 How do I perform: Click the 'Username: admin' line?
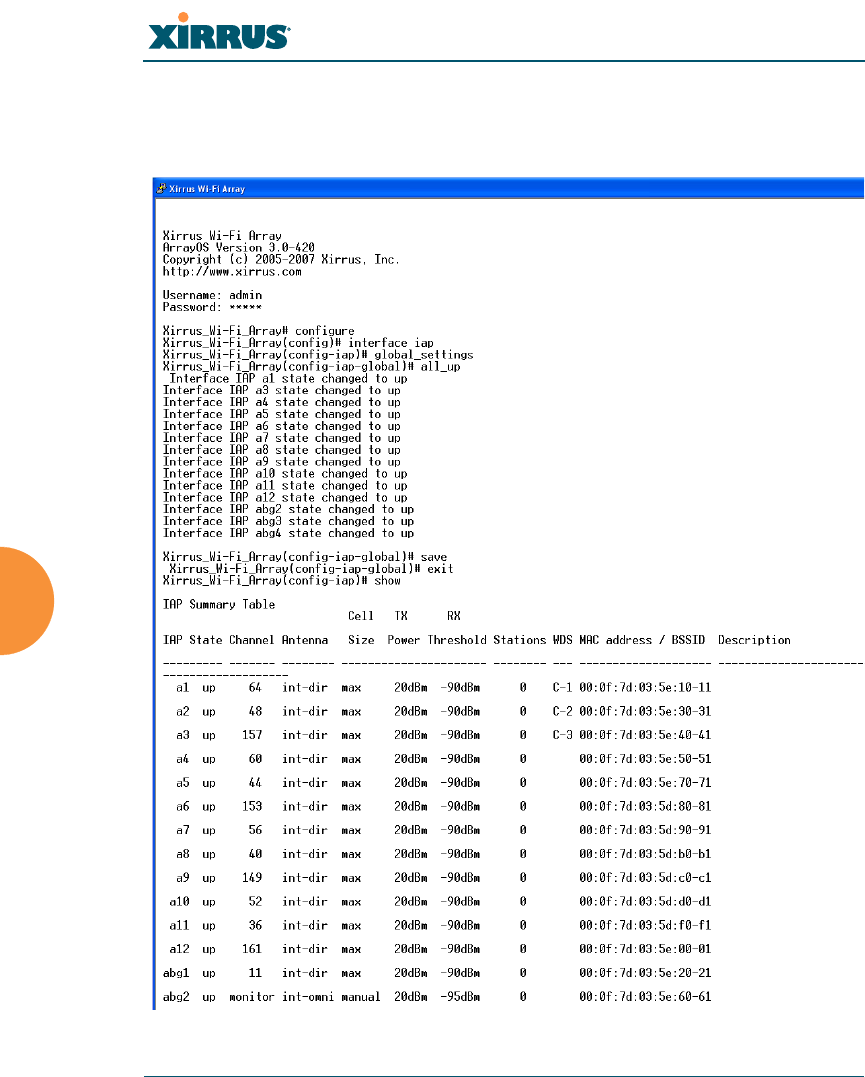(x=212, y=295)
